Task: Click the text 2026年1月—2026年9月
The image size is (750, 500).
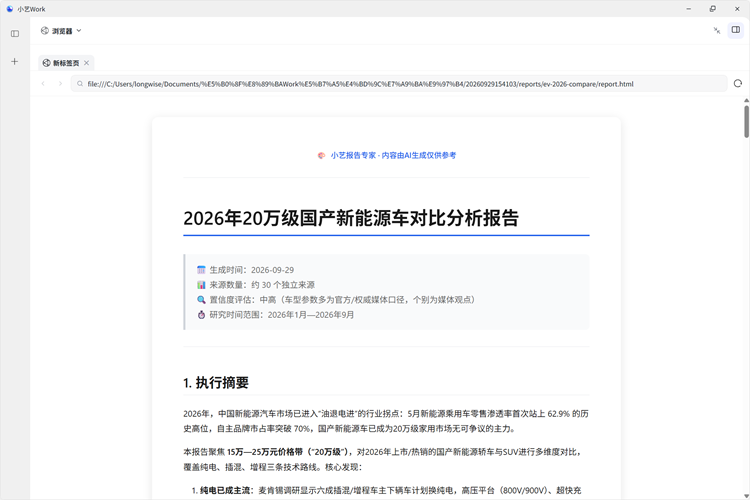Action: point(311,314)
